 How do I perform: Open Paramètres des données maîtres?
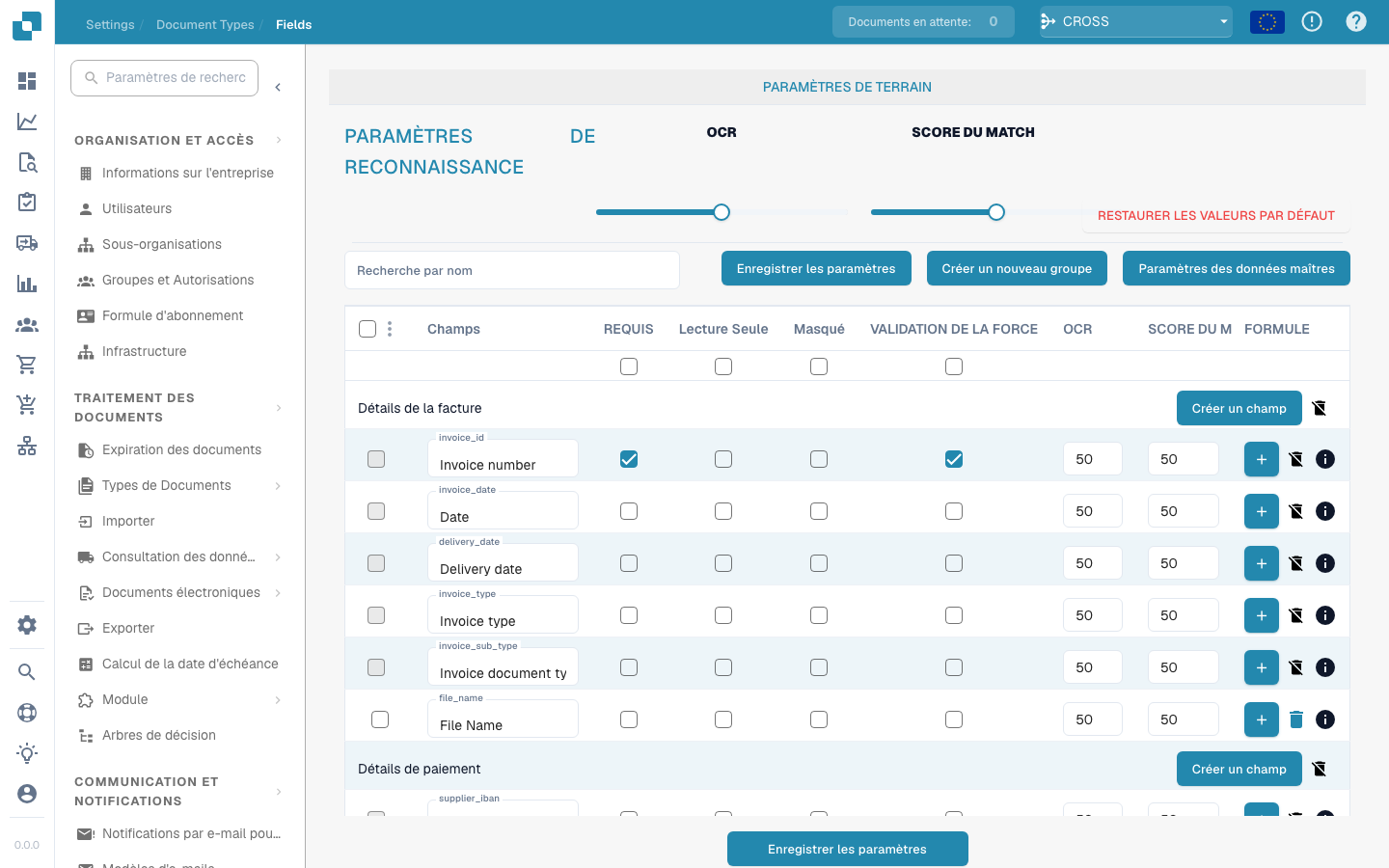1237,268
